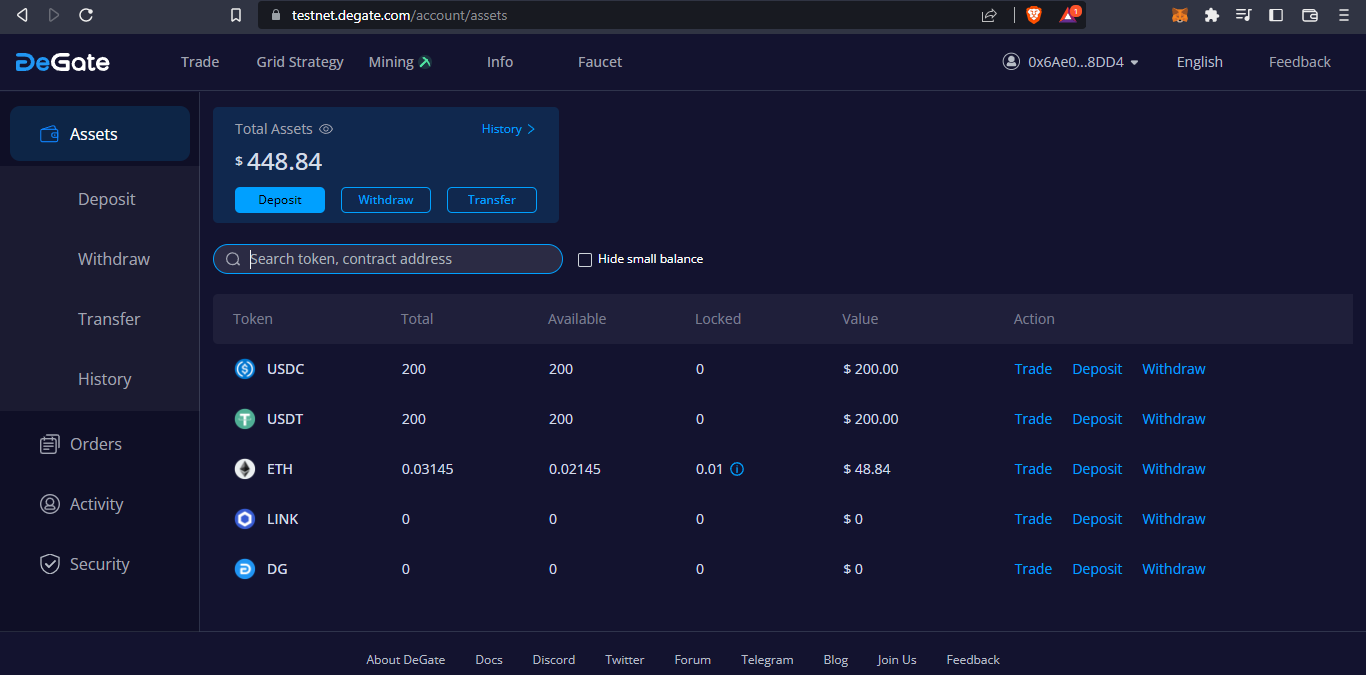Open the Discord footer link

pyautogui.click(x=554, y=660)
